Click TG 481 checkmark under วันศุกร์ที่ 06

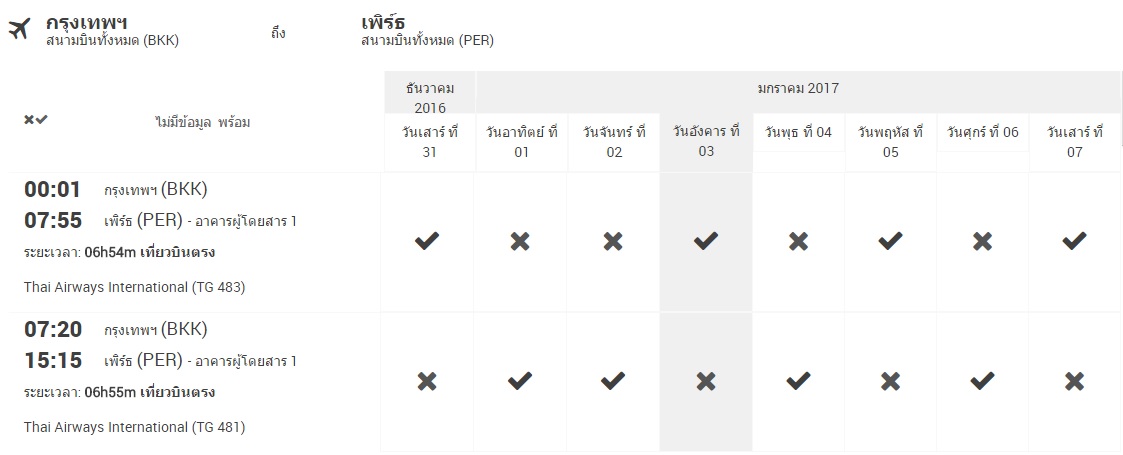click(x=982, y=380)
